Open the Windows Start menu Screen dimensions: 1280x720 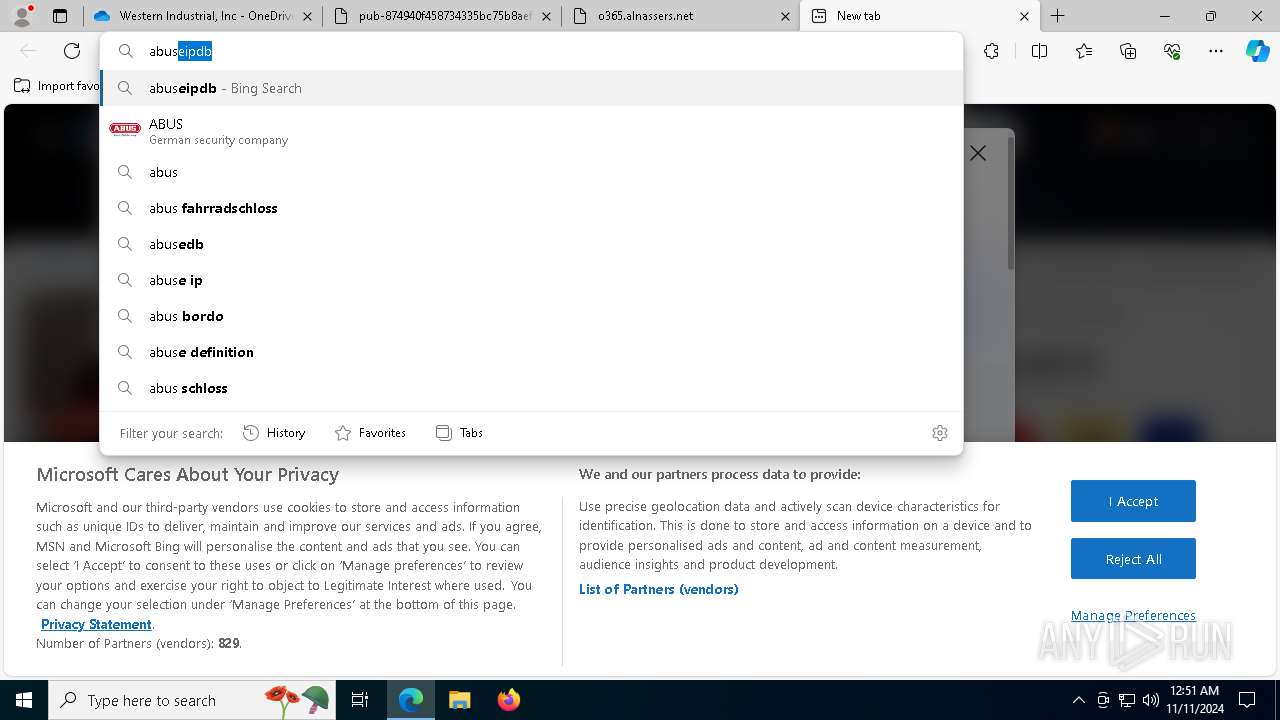pos(24,700)
